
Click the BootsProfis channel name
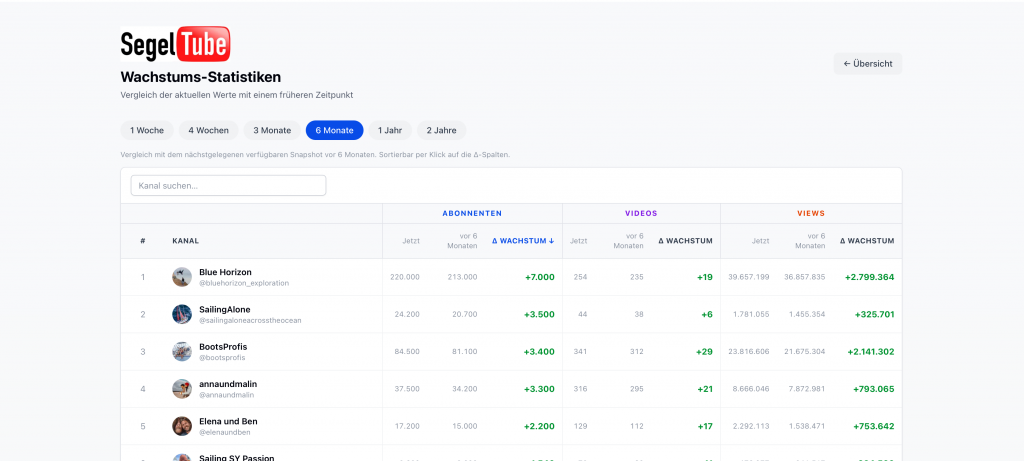pos(223,346)
